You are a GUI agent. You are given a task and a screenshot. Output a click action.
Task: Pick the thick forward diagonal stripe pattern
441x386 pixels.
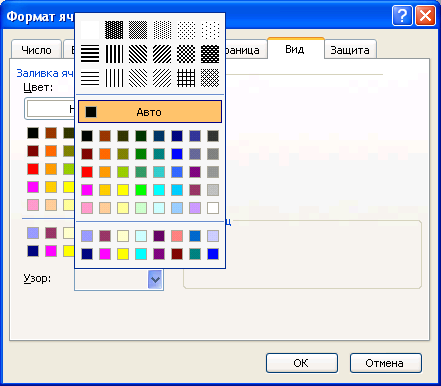pos(162,54)
